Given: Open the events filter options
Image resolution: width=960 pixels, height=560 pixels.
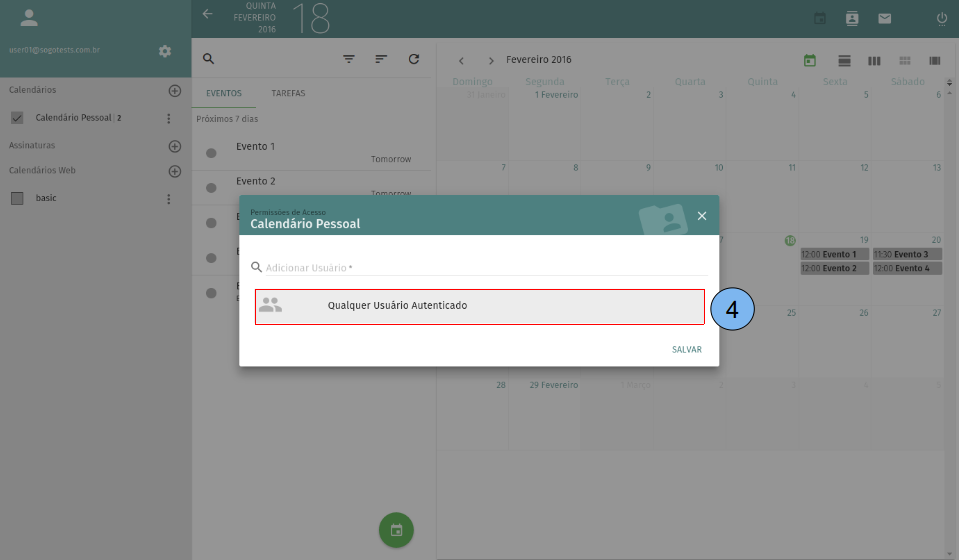Looking at the screenshot, I should tap(349, 59).
